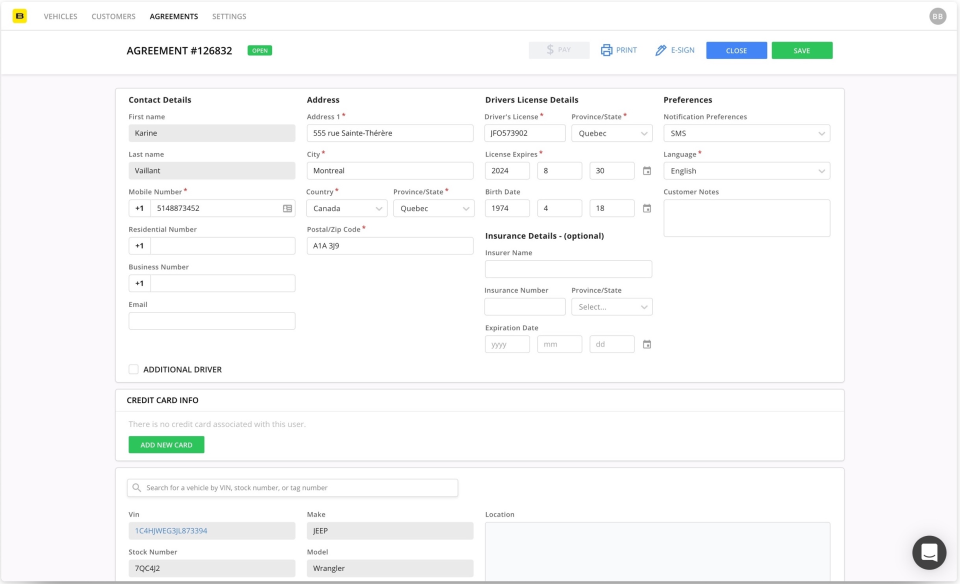Viewport: 960px width, 584px height.
Task: Click the magnifier icon in vehicle search
Action: [137, 488]
